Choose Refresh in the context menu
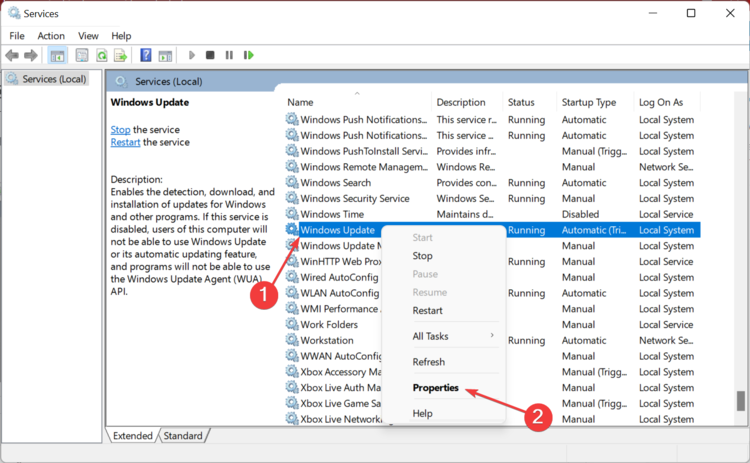This screenshot has width=750, height=463. coord(443,362)
